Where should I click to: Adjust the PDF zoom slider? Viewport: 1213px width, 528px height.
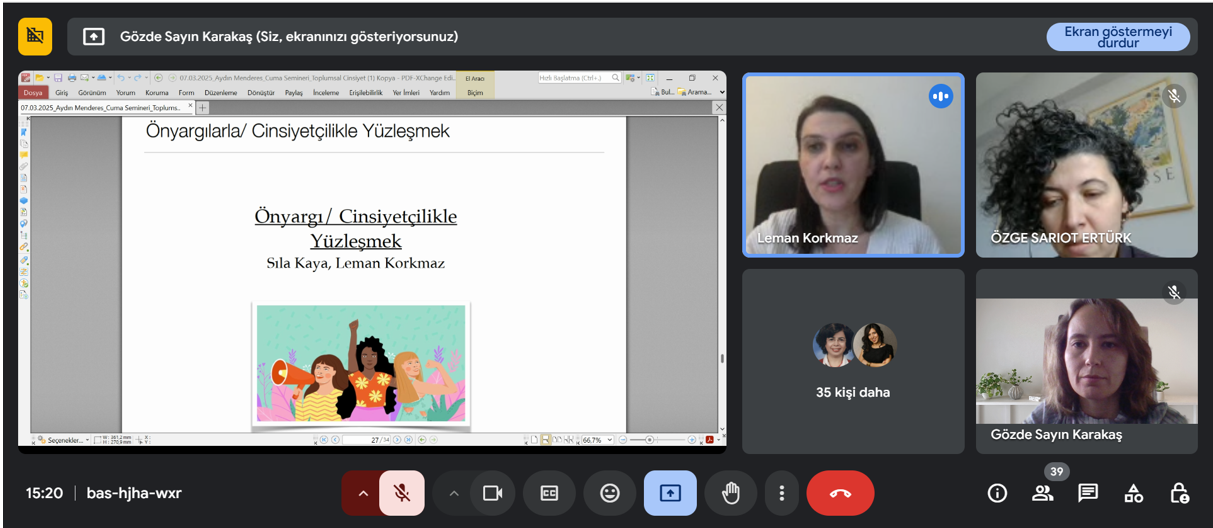pos(649,440)
